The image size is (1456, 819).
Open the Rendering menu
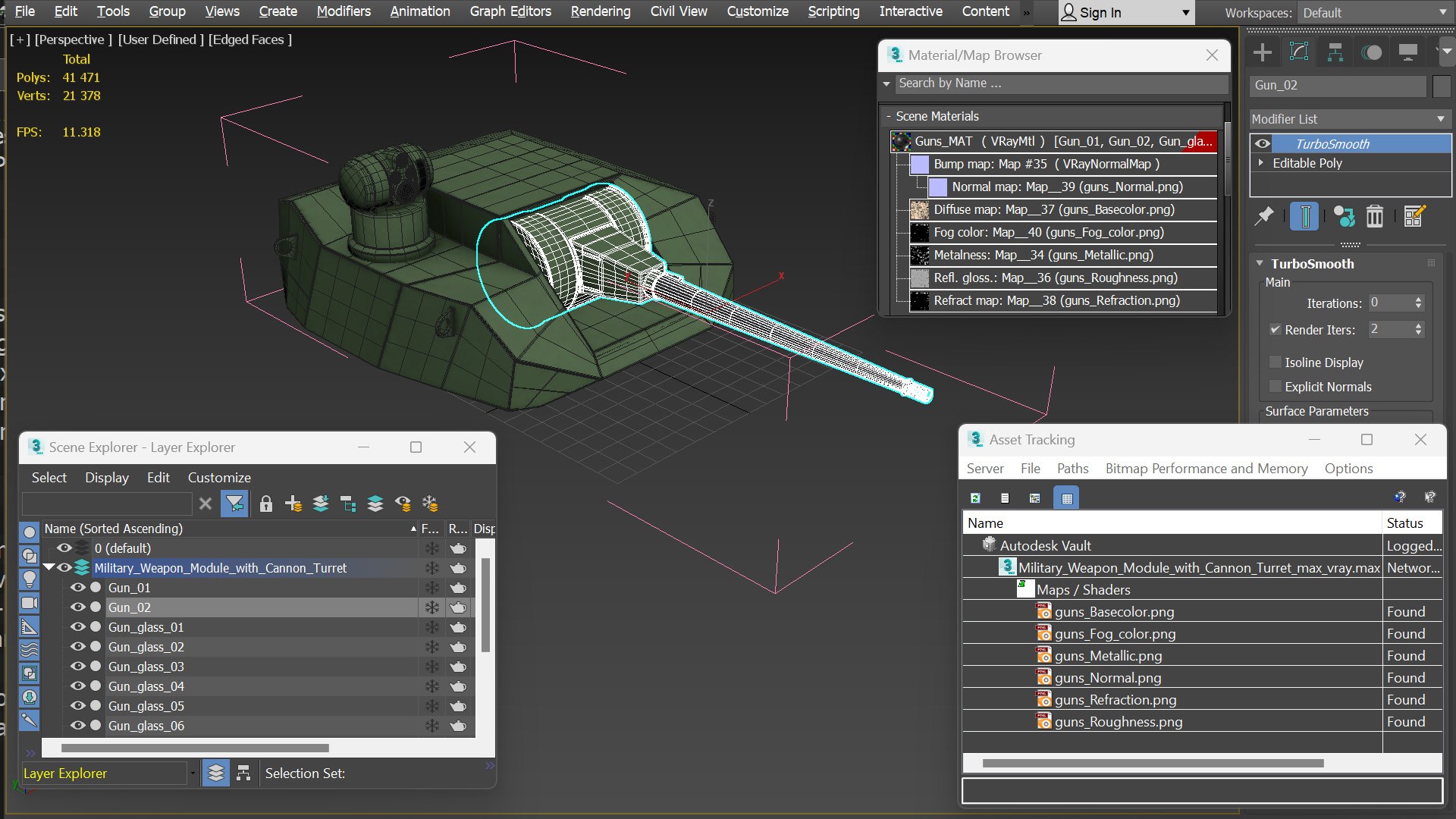[x=601, y=11]
